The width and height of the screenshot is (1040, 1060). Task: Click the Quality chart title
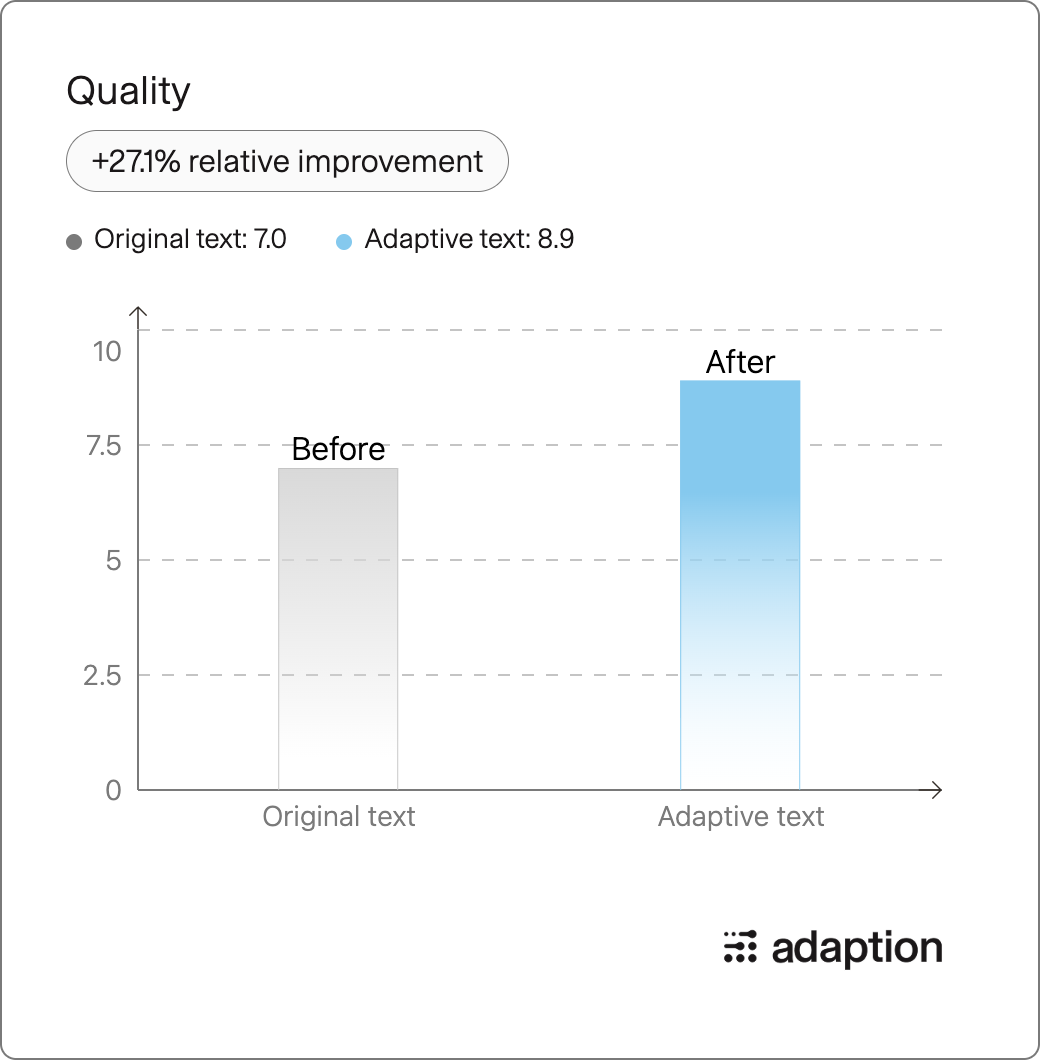[x=128, y=91]
